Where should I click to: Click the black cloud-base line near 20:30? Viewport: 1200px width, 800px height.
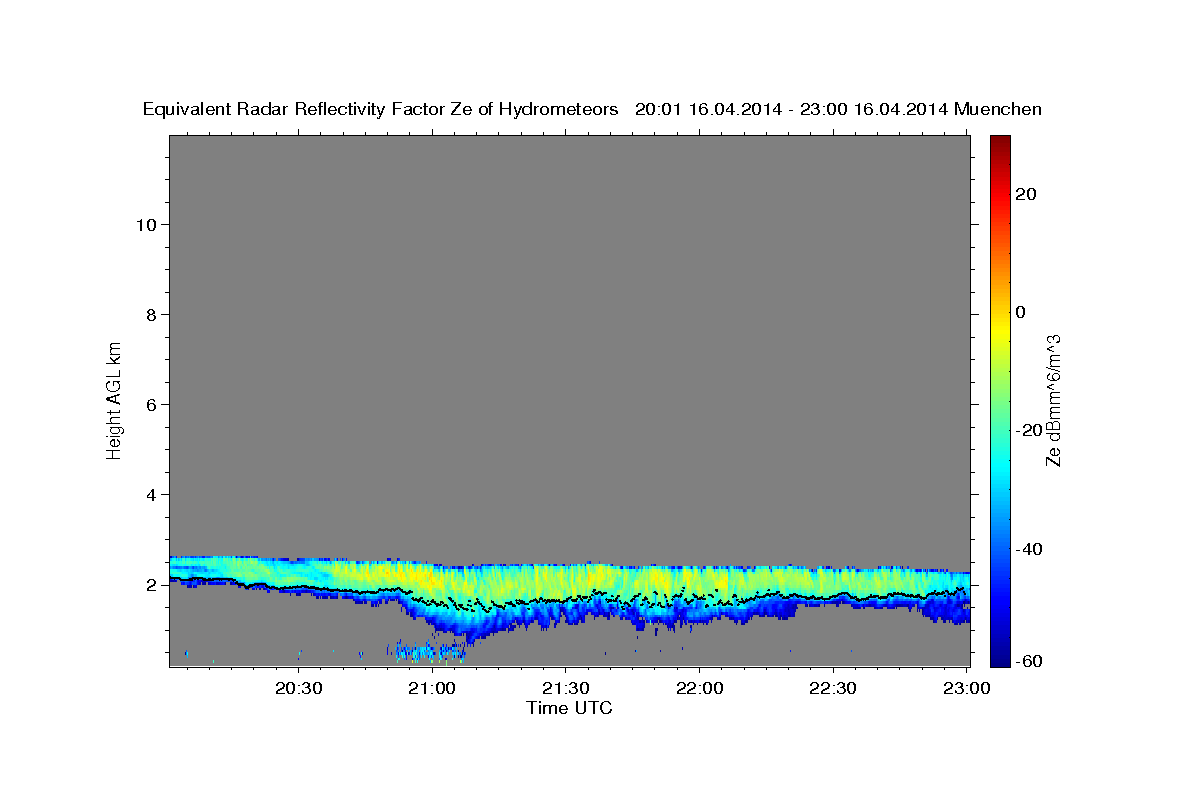pos(299,589)
